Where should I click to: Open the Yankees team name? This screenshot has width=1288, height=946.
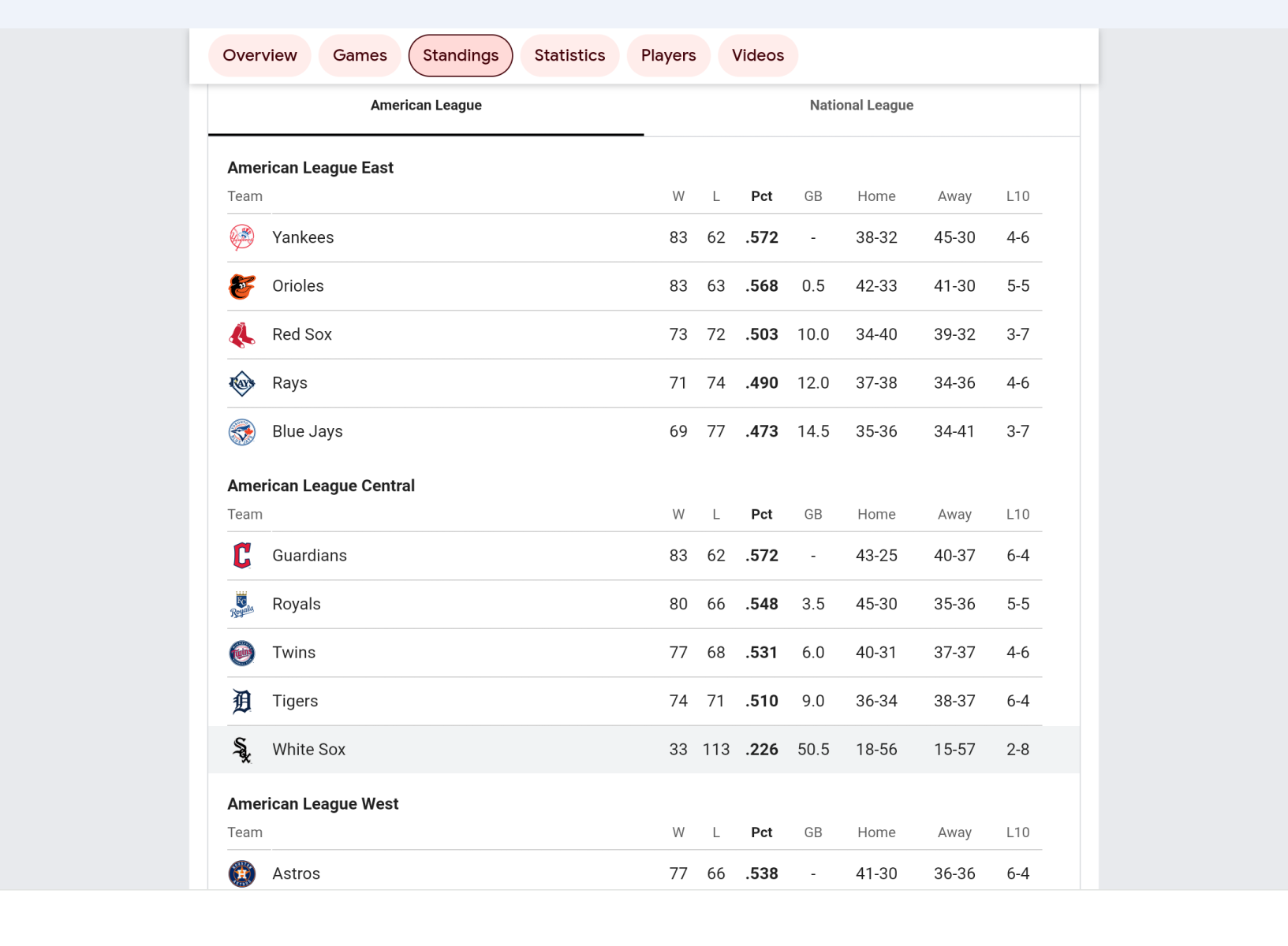coord(303,237)
